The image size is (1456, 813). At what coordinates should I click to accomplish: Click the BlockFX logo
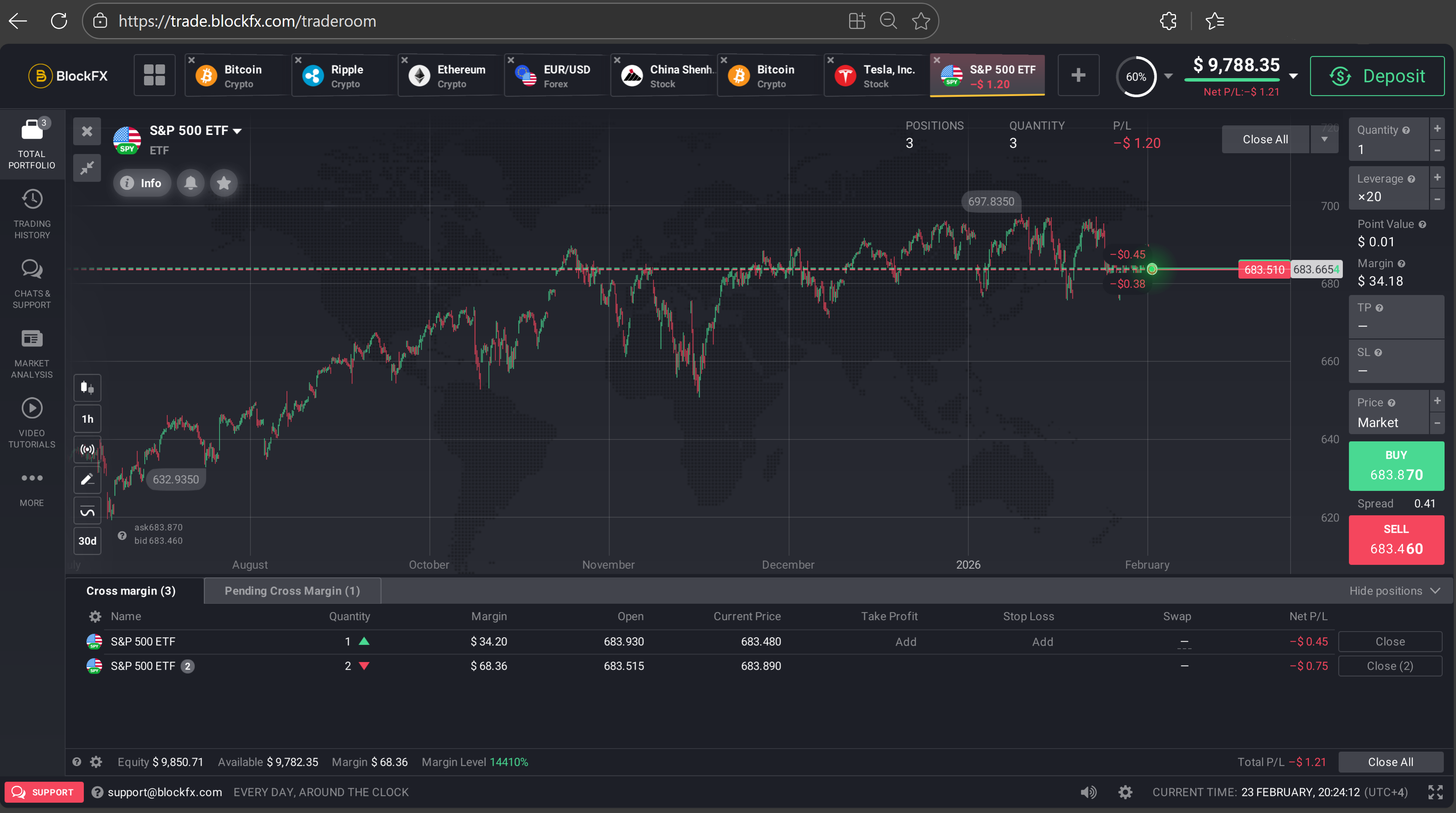pos(69,76)
